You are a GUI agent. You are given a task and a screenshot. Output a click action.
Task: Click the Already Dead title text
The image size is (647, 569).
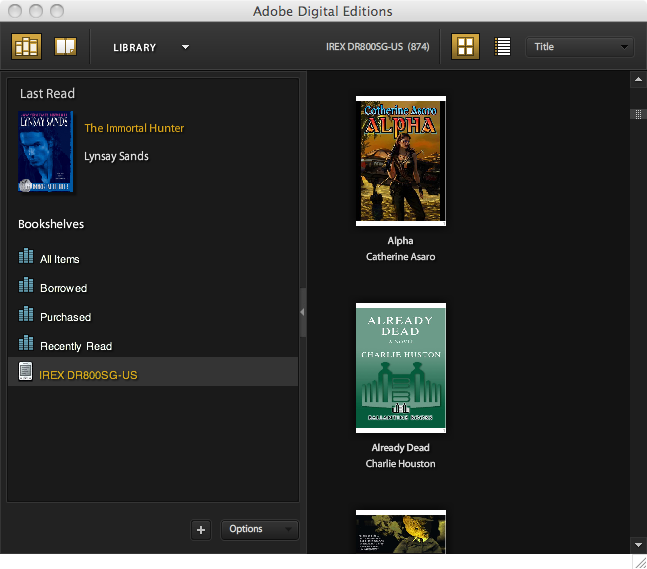coord(400,448)
